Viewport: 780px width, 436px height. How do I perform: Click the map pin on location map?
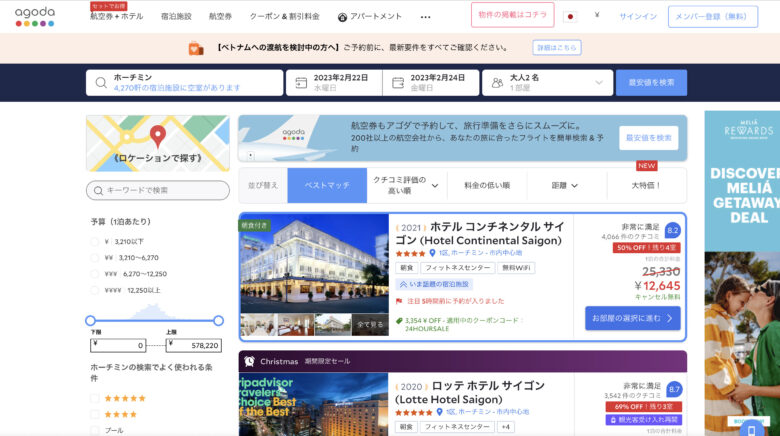(x=158, y=136)
